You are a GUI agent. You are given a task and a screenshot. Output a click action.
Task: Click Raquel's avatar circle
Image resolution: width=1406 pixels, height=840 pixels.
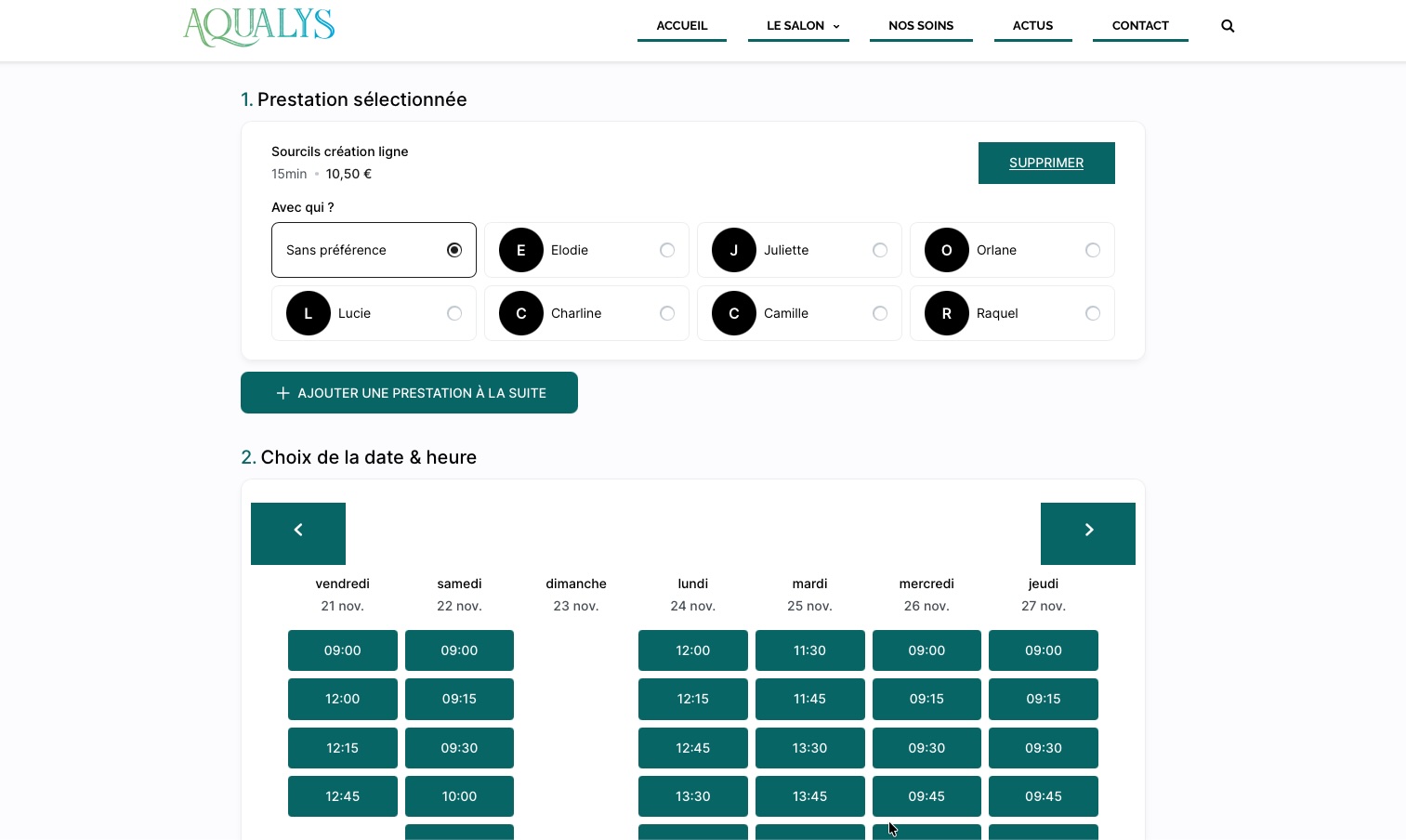click(x=947, y=313)
